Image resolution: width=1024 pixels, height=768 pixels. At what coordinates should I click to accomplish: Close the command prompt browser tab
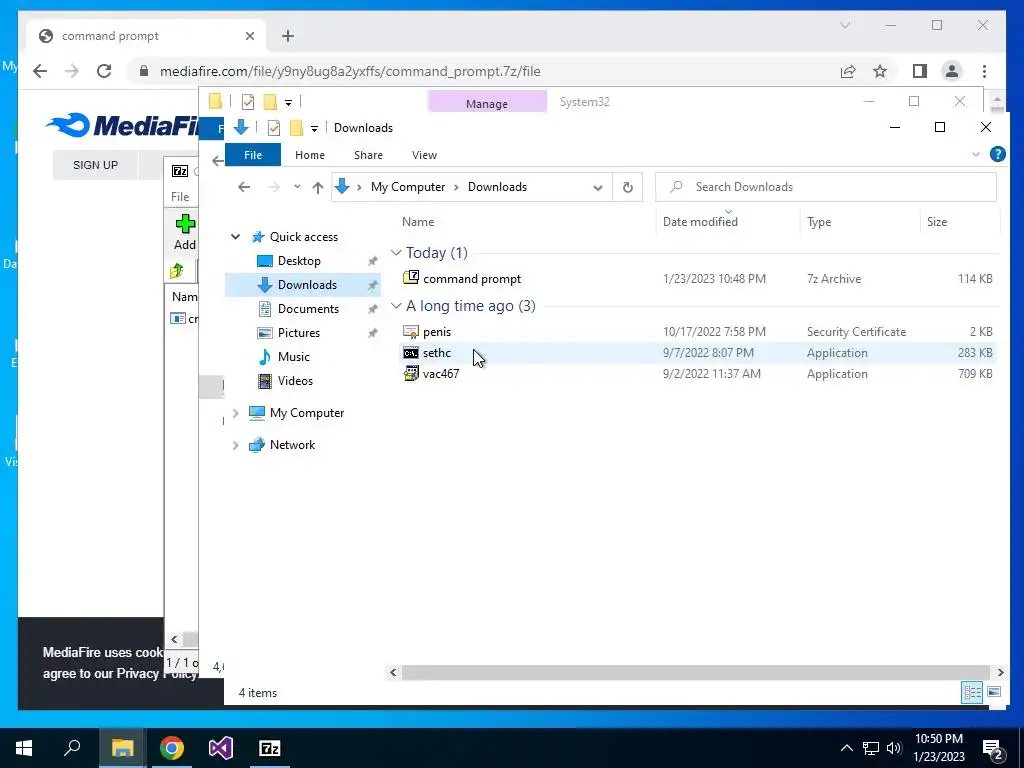click(249, 36)
